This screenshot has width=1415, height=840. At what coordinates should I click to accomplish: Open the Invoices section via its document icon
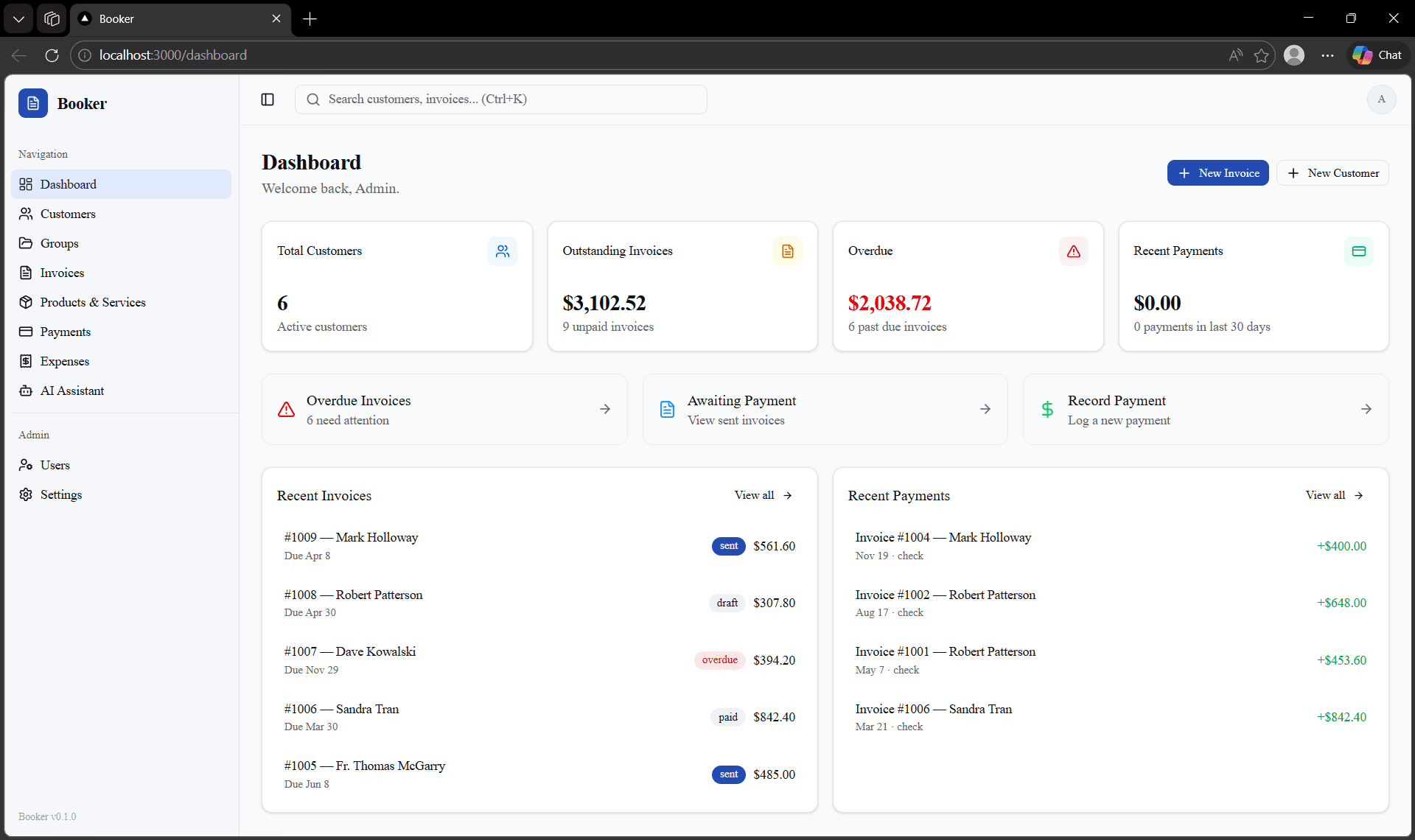coord(26,273)
